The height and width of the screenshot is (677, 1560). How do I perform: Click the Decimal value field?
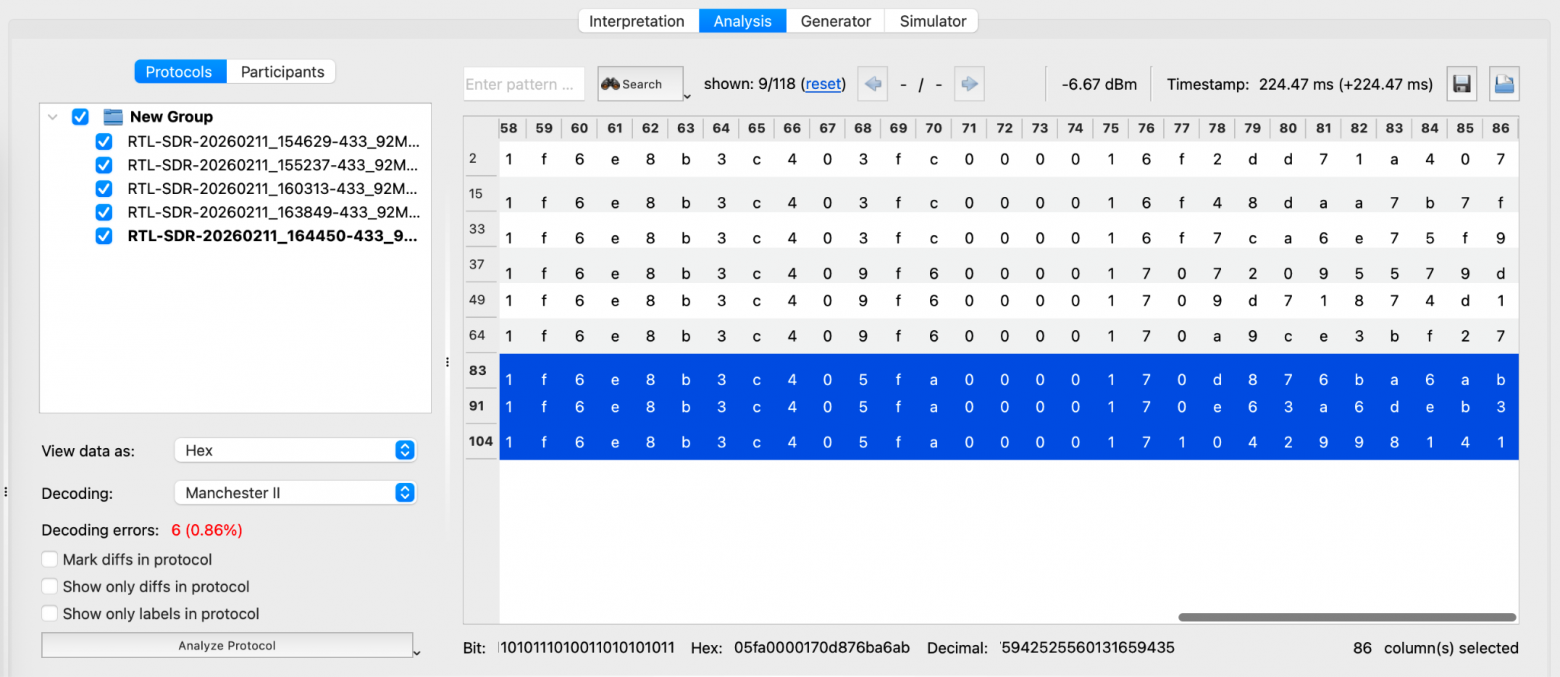1087,648
